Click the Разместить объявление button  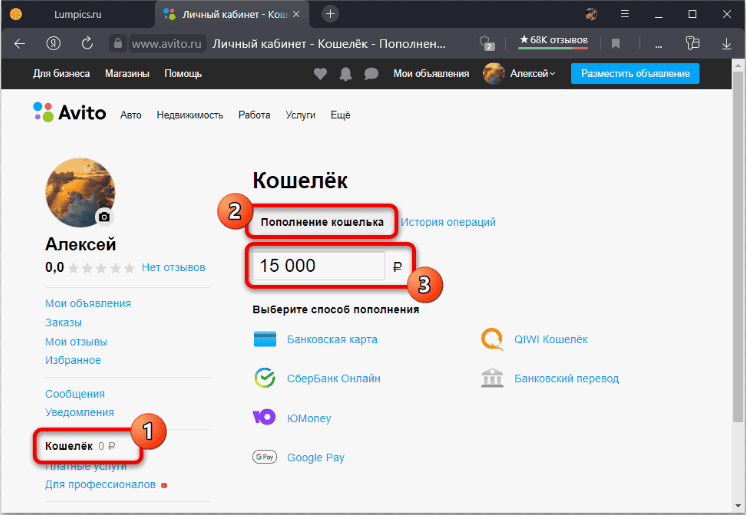click(635, 74)
